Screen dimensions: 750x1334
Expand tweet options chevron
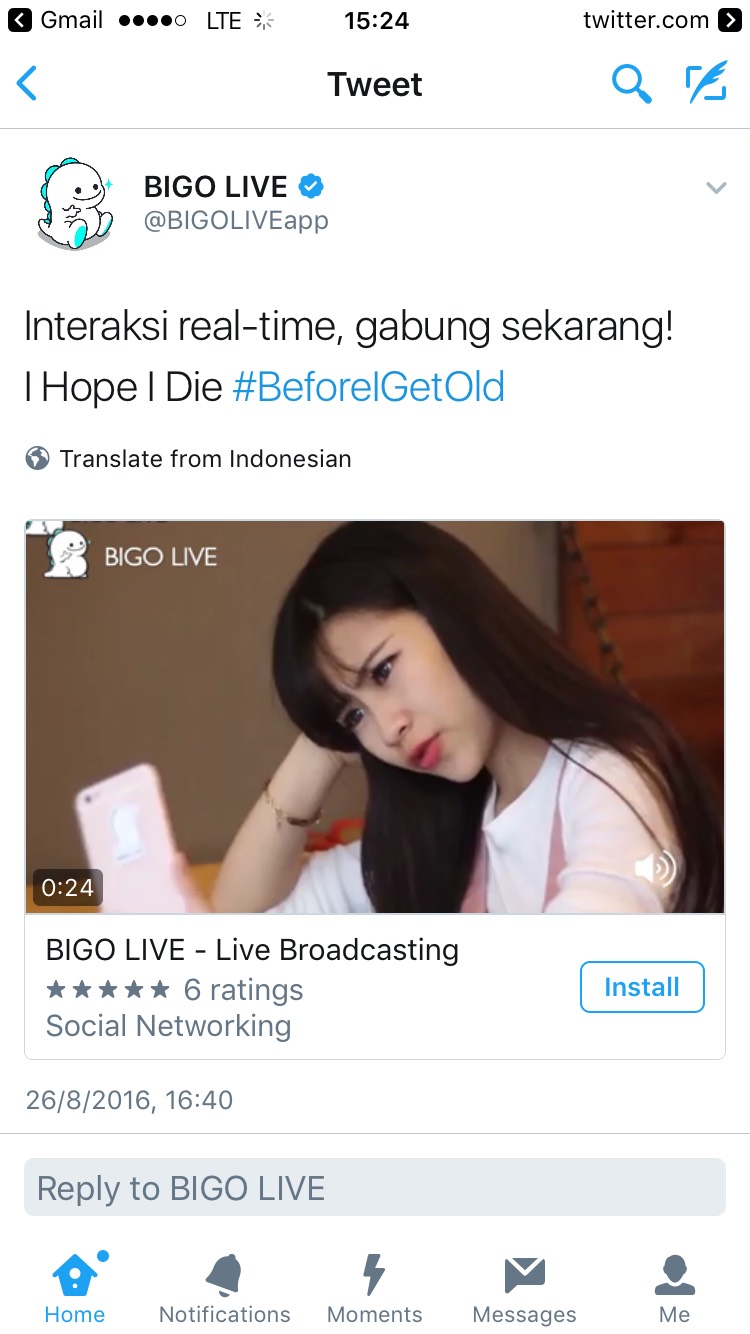[x=716, y=187]
